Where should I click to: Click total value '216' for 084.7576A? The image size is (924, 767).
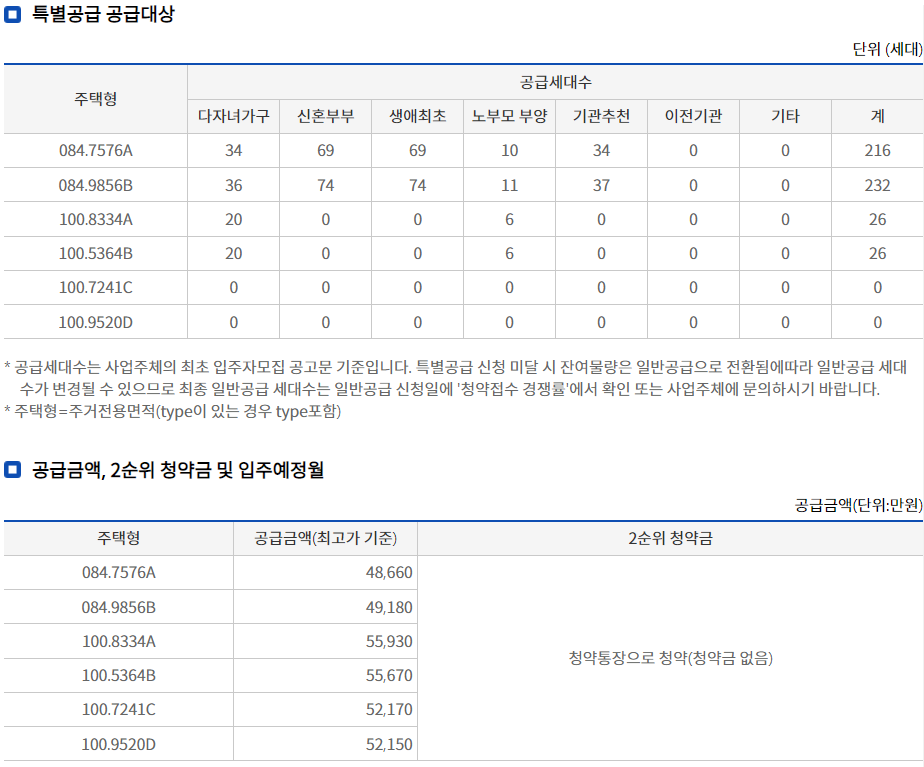(x=877, y=151)
